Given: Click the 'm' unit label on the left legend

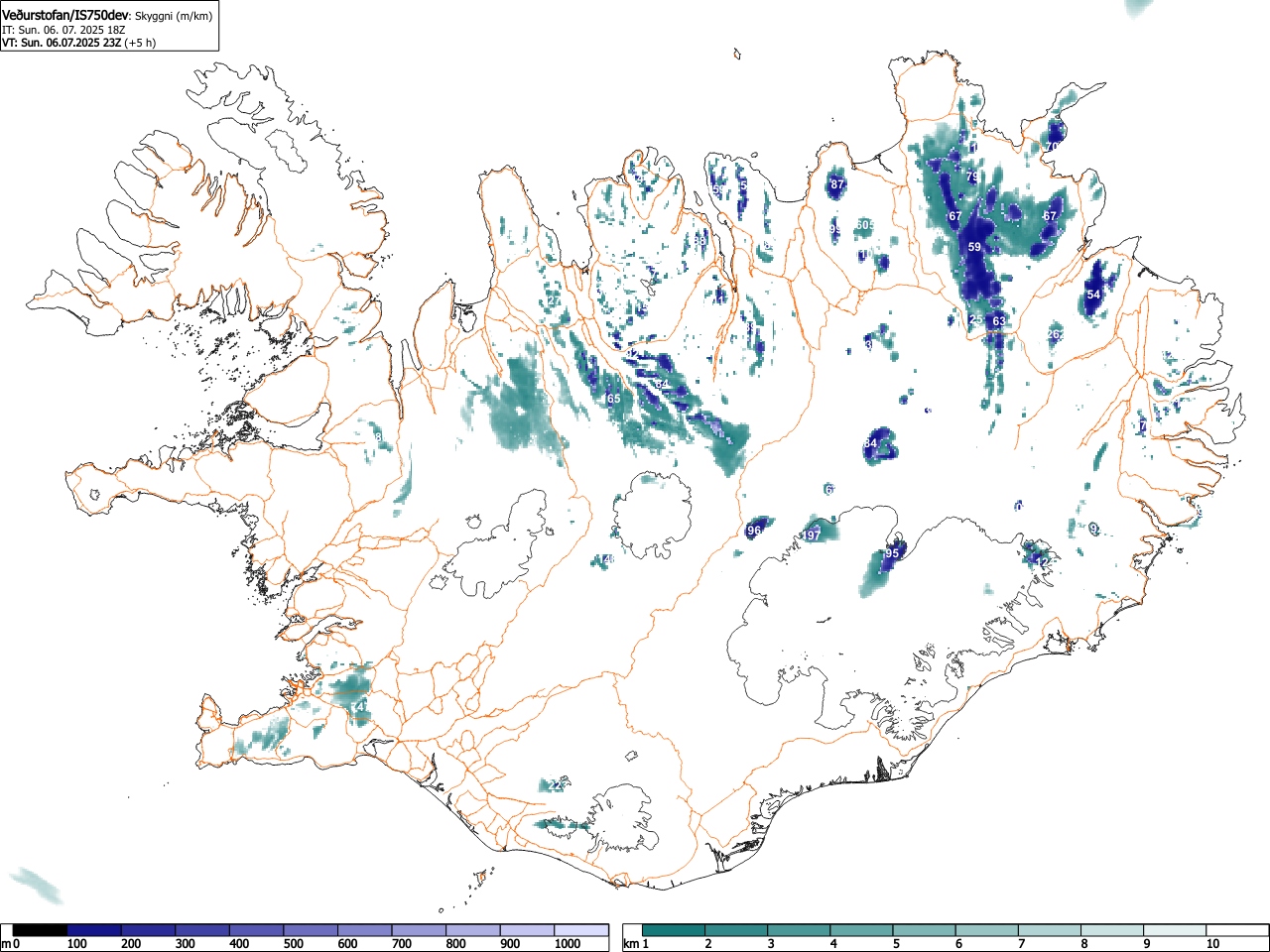Looking at the screenshot, I should [6, 944].
